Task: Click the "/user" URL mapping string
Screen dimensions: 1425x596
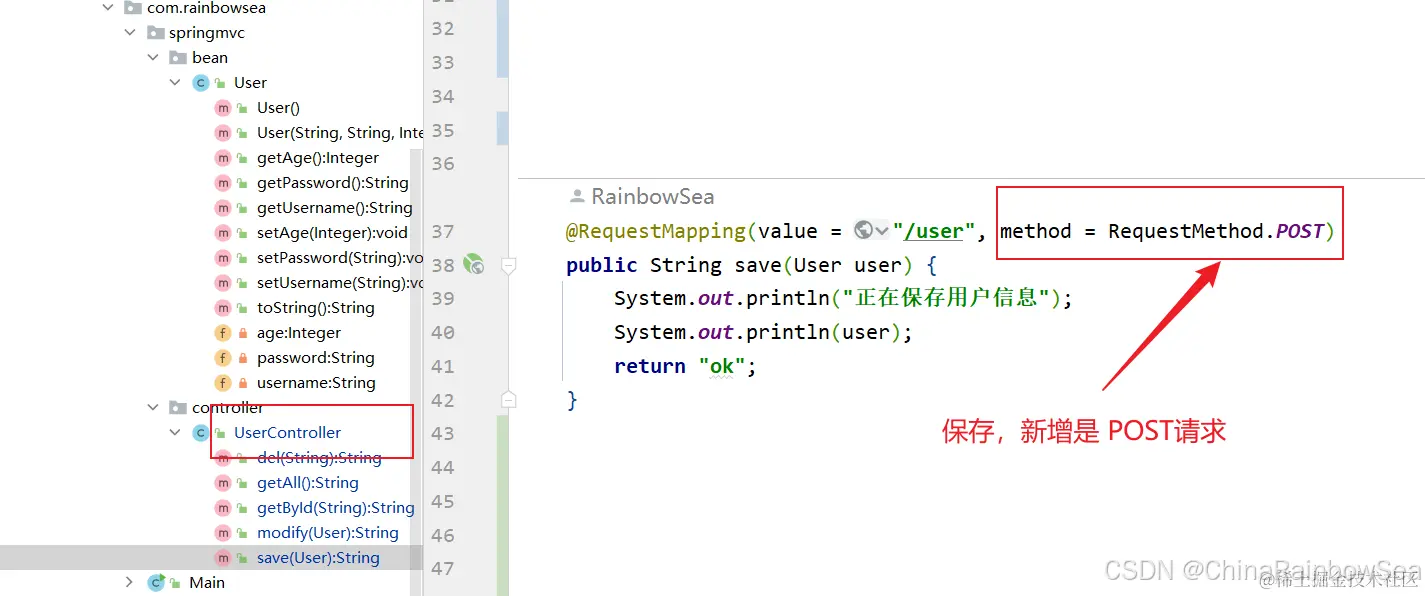Action: pyautogui.click(x=934, y=231)
